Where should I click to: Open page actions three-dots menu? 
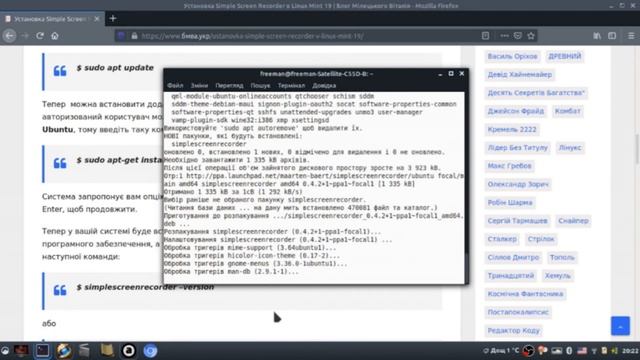(x=504, y=36)
